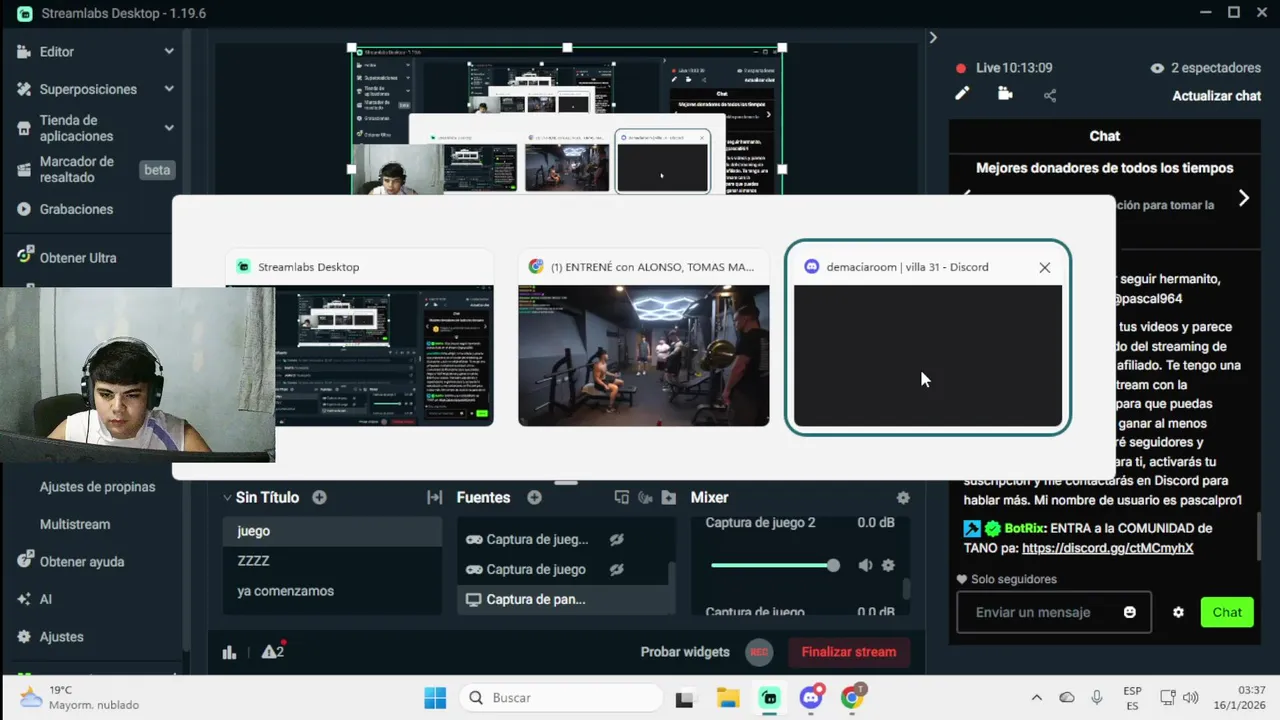The height and width of the screenshot is (720, 1280).
Task: Close the Discord window in task switcher
Action: [1045, 267]
